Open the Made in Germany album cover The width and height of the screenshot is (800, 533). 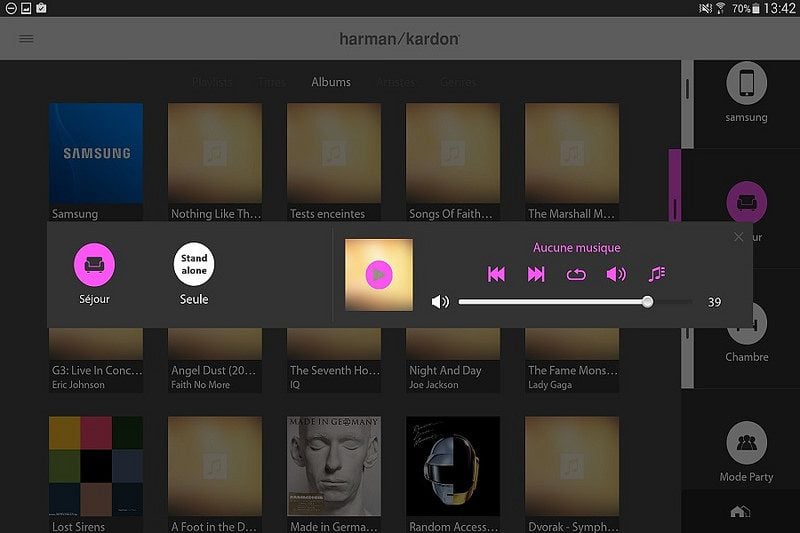pos(334,466)
